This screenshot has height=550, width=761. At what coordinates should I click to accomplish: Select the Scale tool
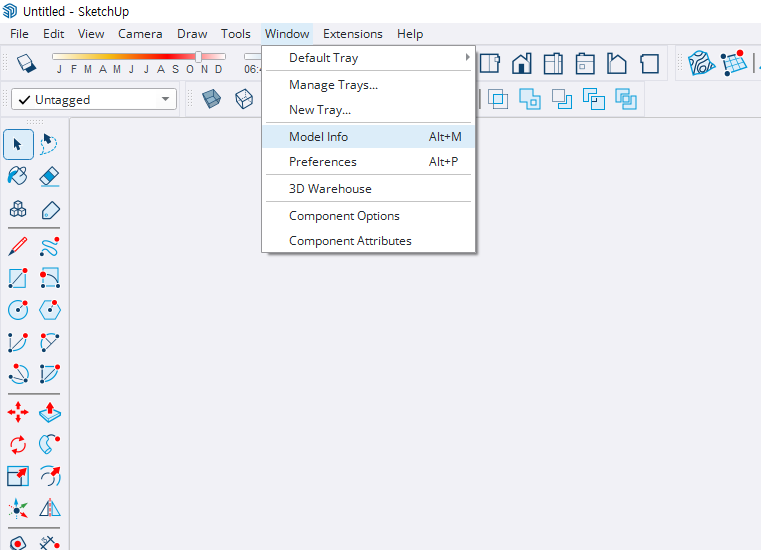coord(18,476)
